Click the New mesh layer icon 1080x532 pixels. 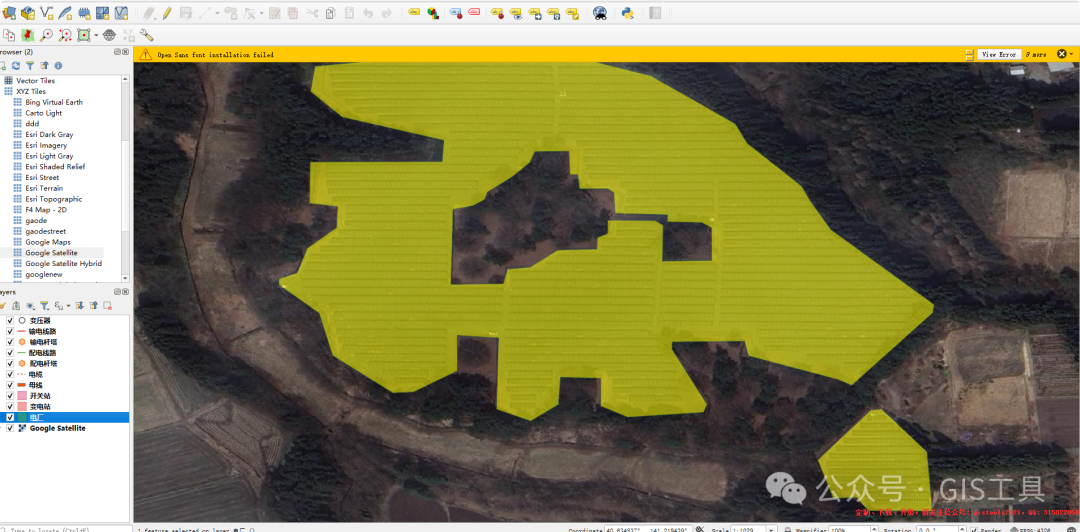tap(103, 12)
